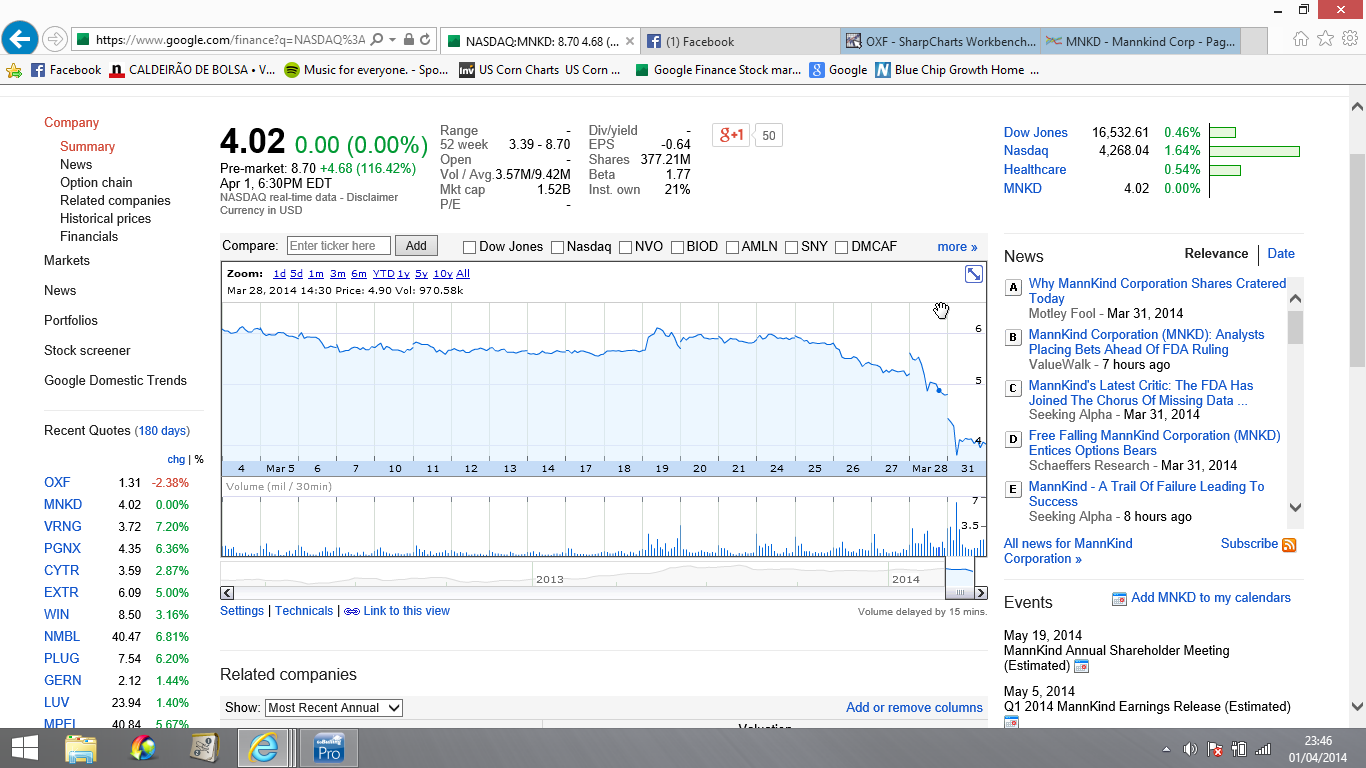Image resolution: width=1366 pixels, height=768 pixels.
Task: Show hidden system tray icons arrow
Action: [x=1166, y=749]
